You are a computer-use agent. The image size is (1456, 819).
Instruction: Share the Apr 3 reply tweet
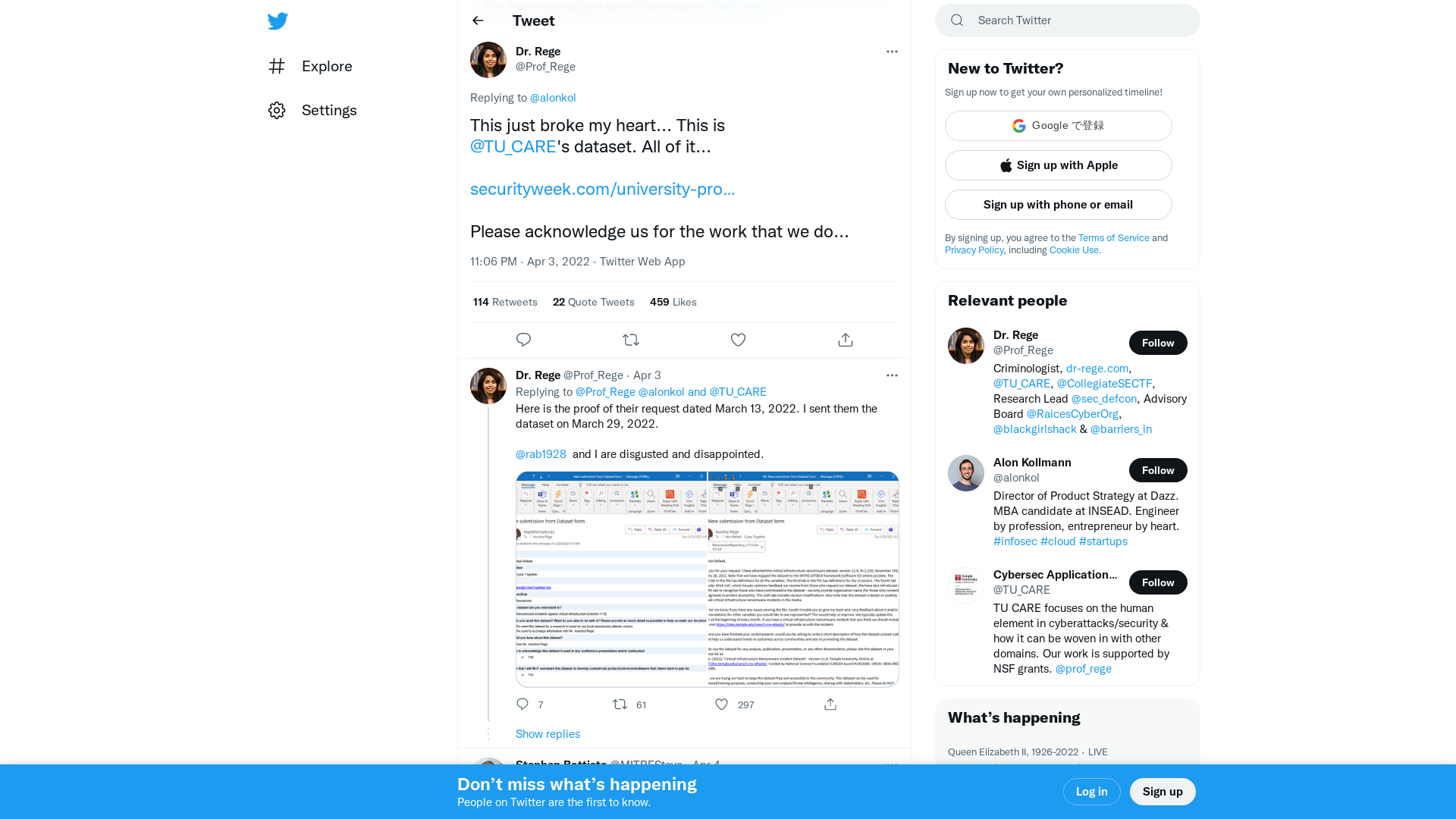pos(830,704)
